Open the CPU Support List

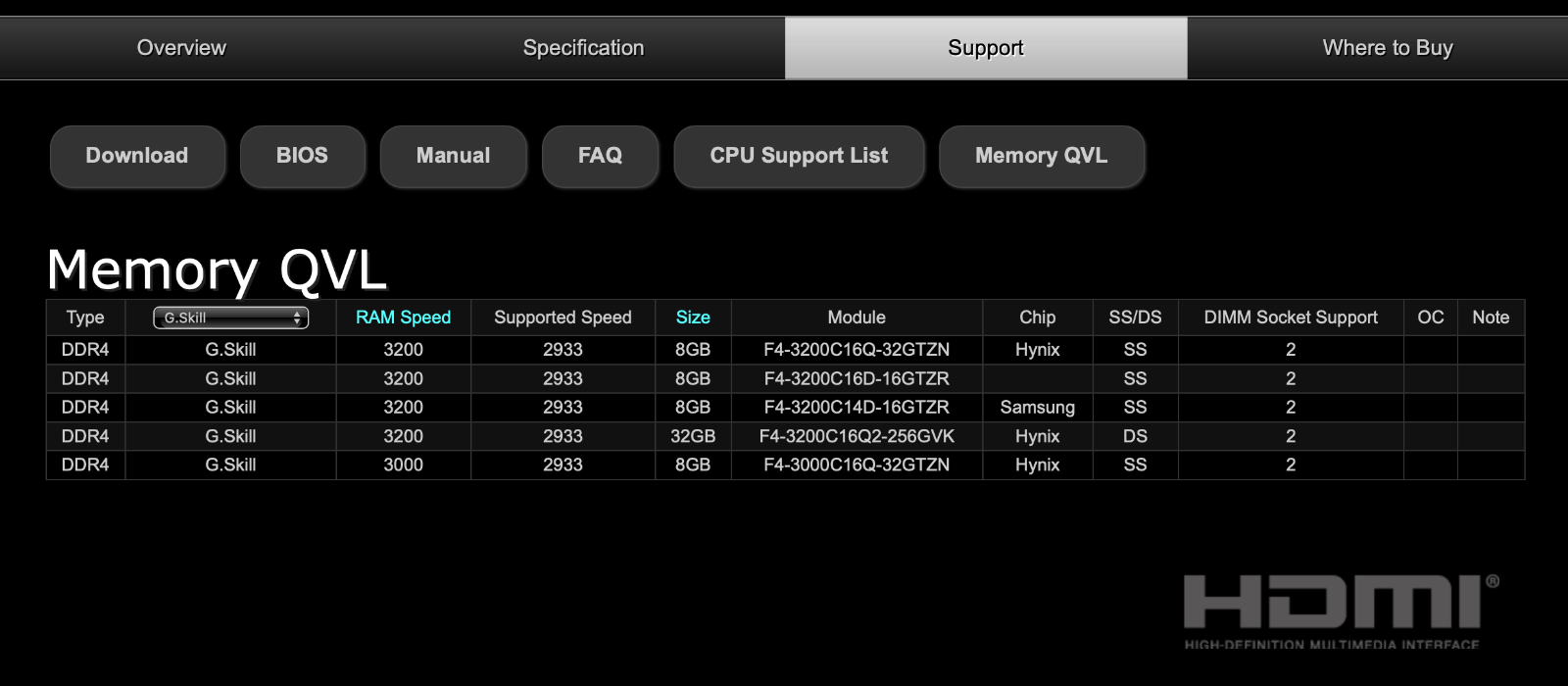click(799, 156)
